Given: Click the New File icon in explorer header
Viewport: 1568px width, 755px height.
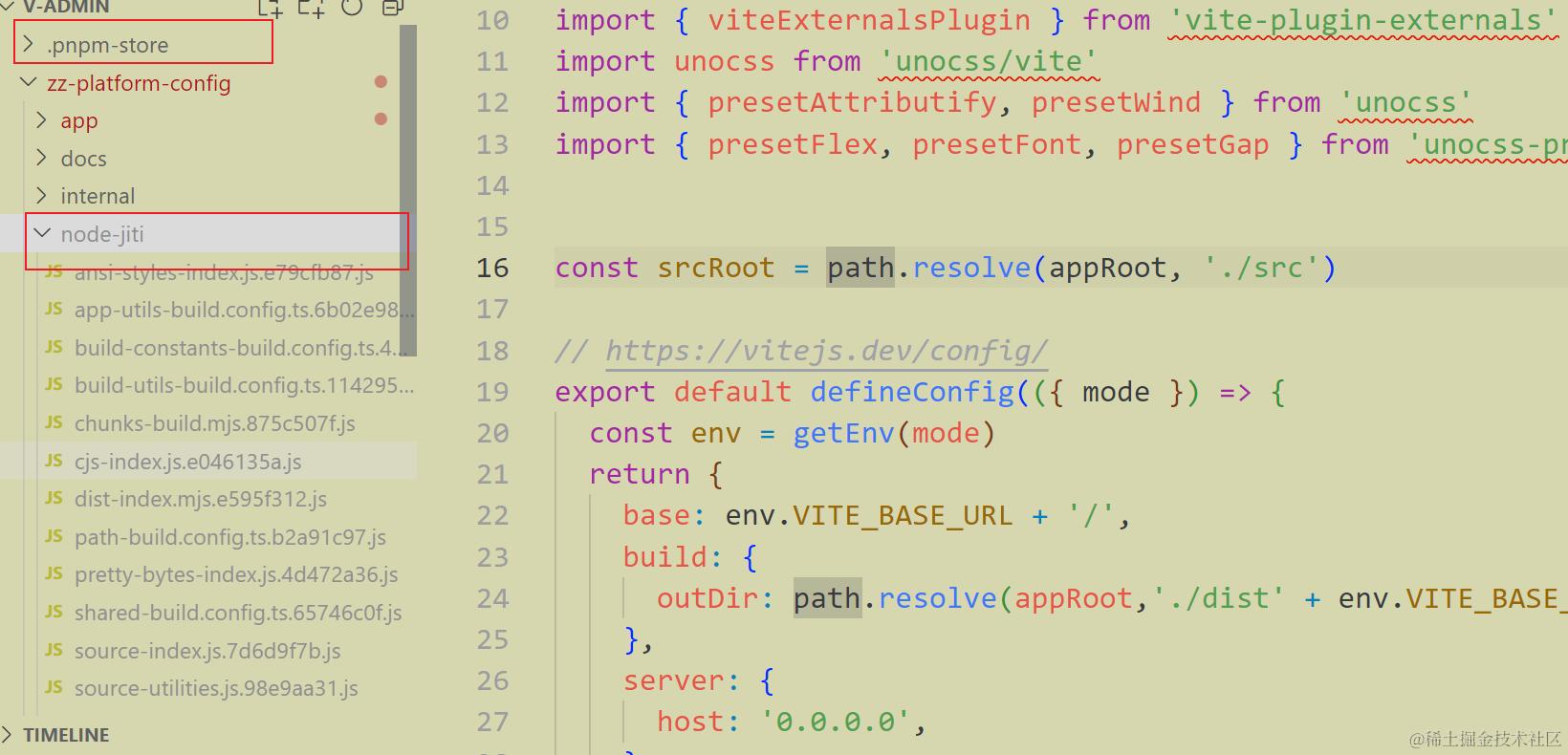Looking at the screenshot, I should [x=271, y=8].
